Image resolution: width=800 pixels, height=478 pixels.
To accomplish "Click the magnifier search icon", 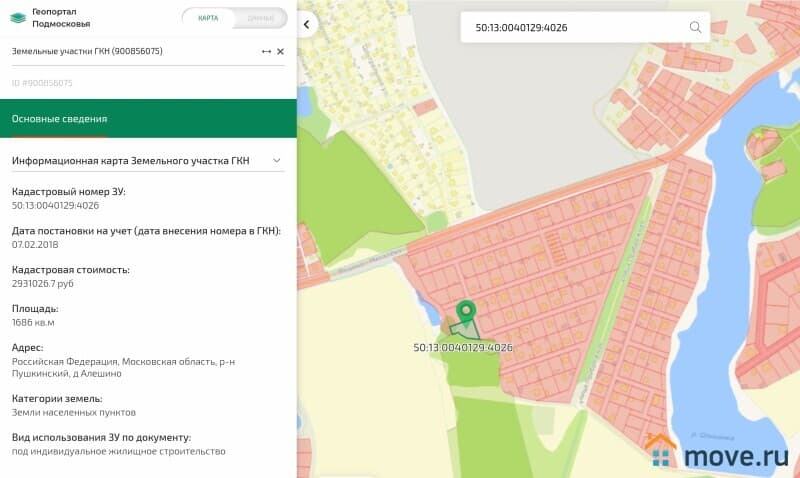I will pos(695,27).
